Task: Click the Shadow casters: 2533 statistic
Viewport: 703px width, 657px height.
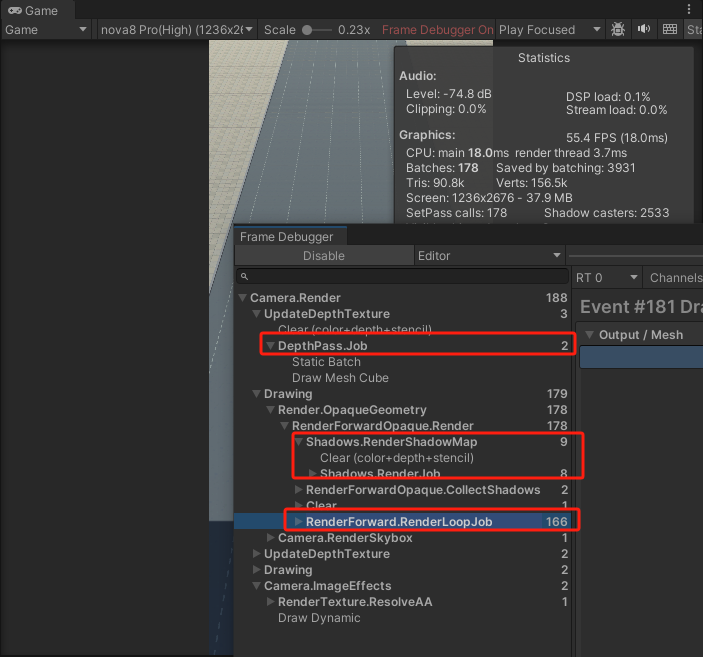Action: coord(606,213)
